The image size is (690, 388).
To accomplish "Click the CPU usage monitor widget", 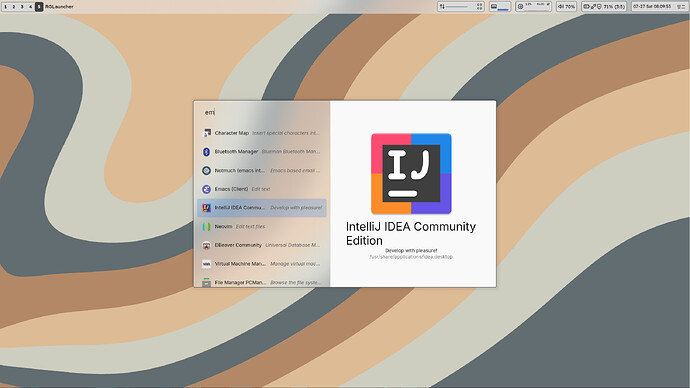I will (533, 7).
